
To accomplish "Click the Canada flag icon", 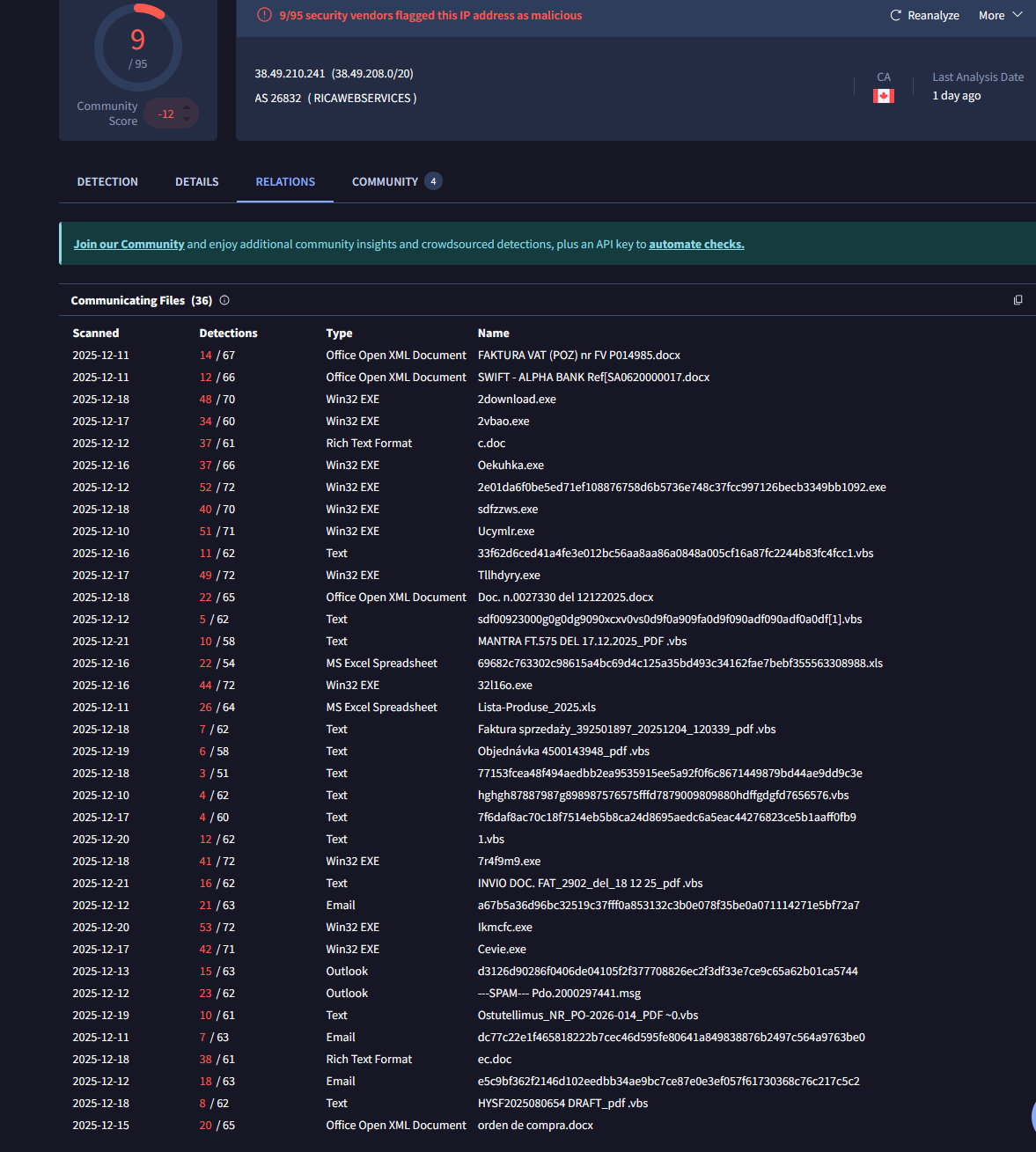I will 883,96.
